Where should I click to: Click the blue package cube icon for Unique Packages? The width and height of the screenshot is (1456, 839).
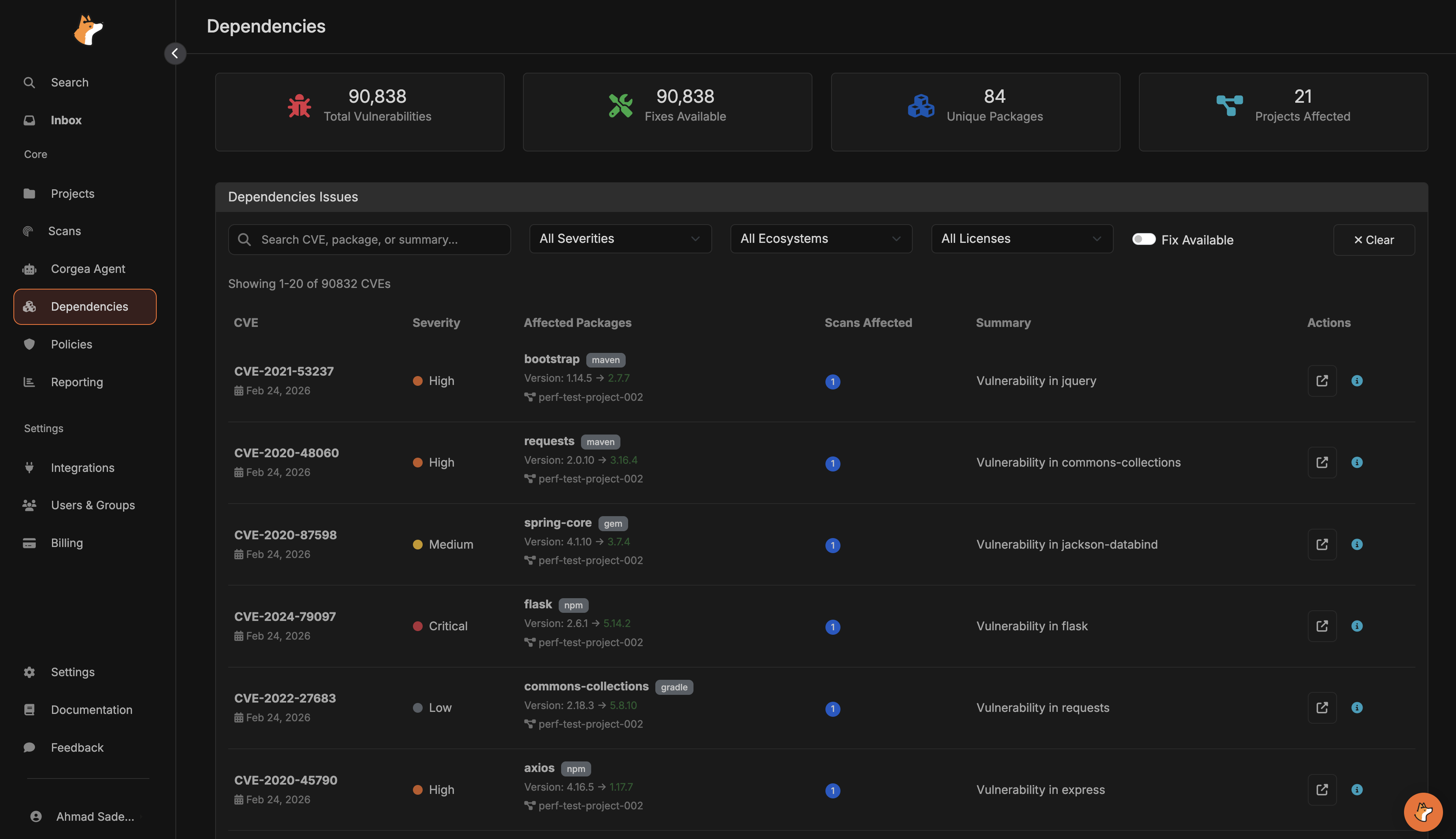point(920,106)
